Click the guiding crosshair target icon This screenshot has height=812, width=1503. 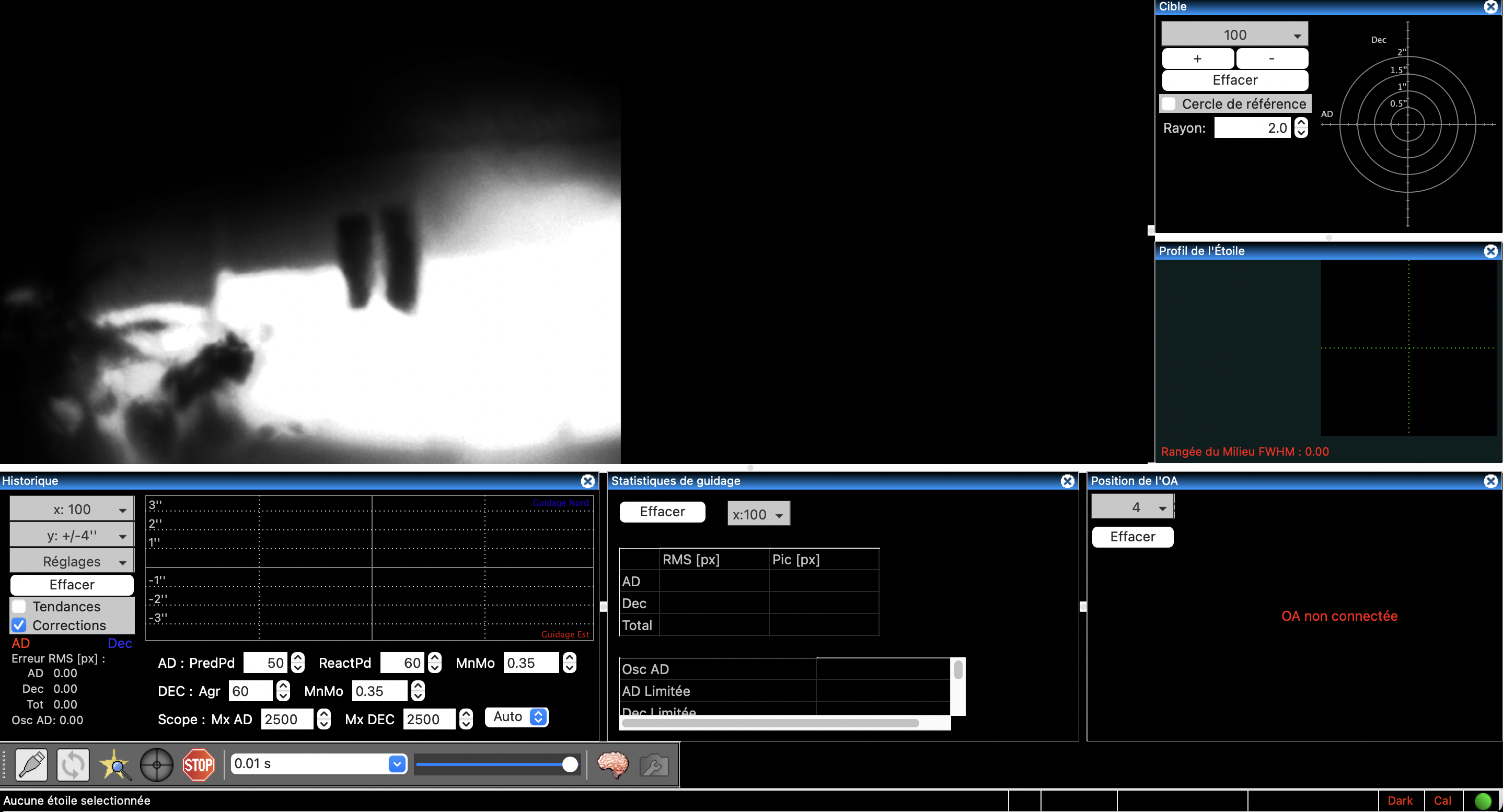pyautogui.click(x=156, y=764)
